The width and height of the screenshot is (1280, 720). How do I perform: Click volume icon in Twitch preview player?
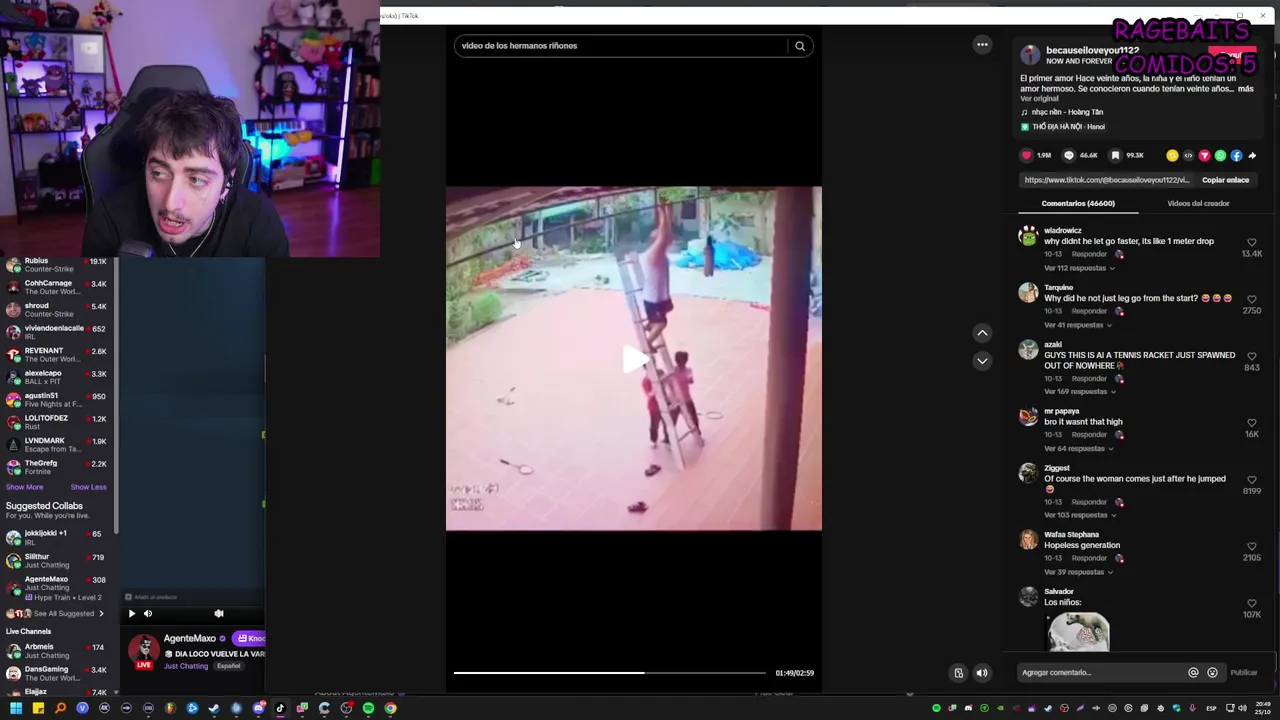click(148, 613)
